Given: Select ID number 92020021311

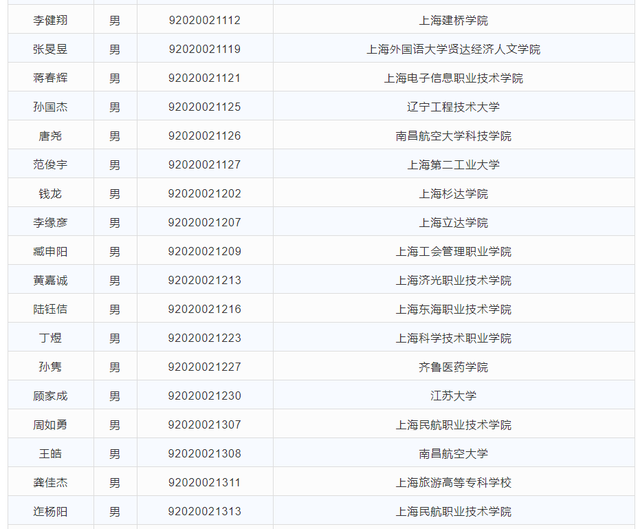Looking at the screenshot, I should [204, 483].
